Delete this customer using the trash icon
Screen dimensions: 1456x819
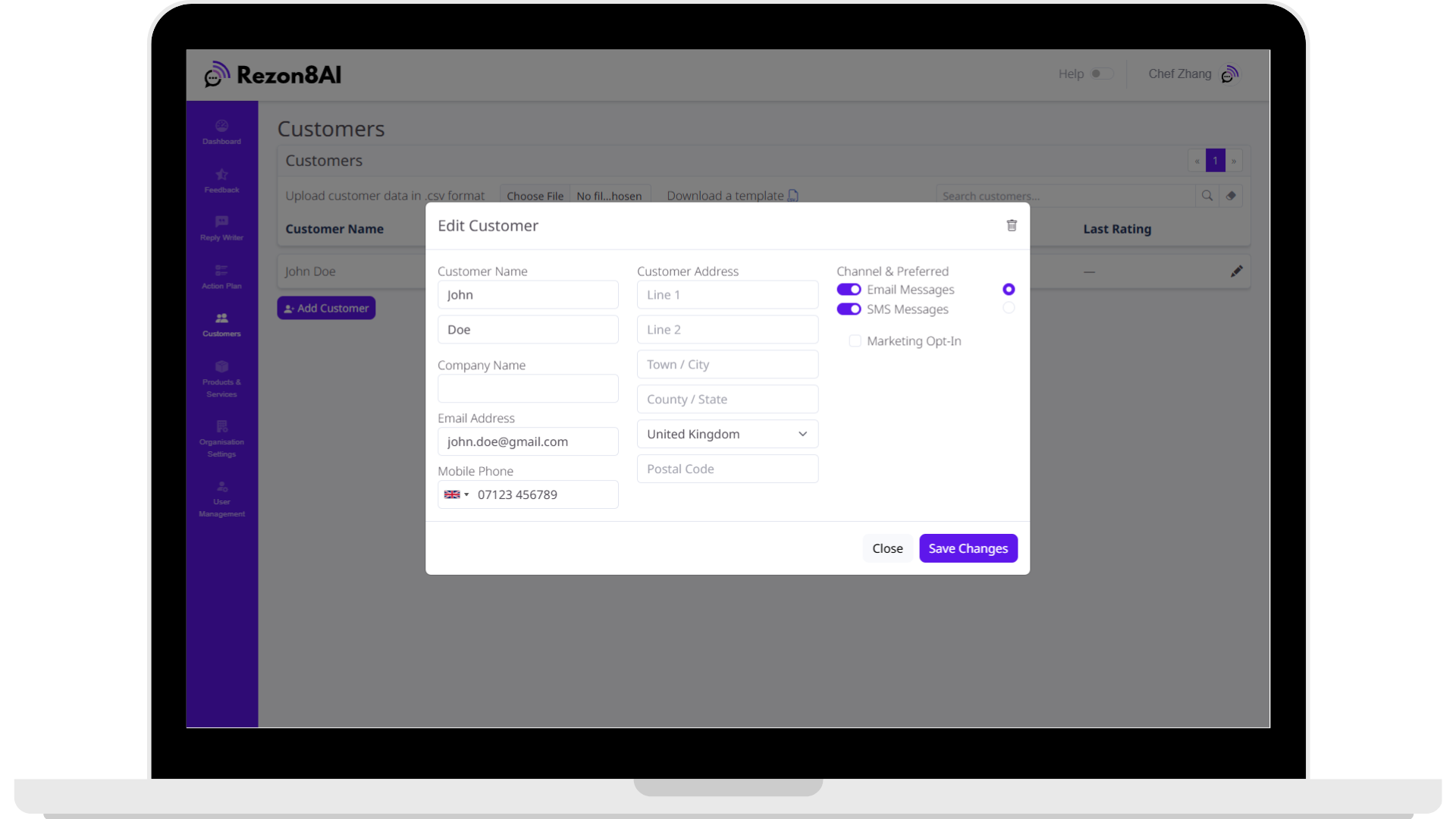click(x=1012, y=225)
